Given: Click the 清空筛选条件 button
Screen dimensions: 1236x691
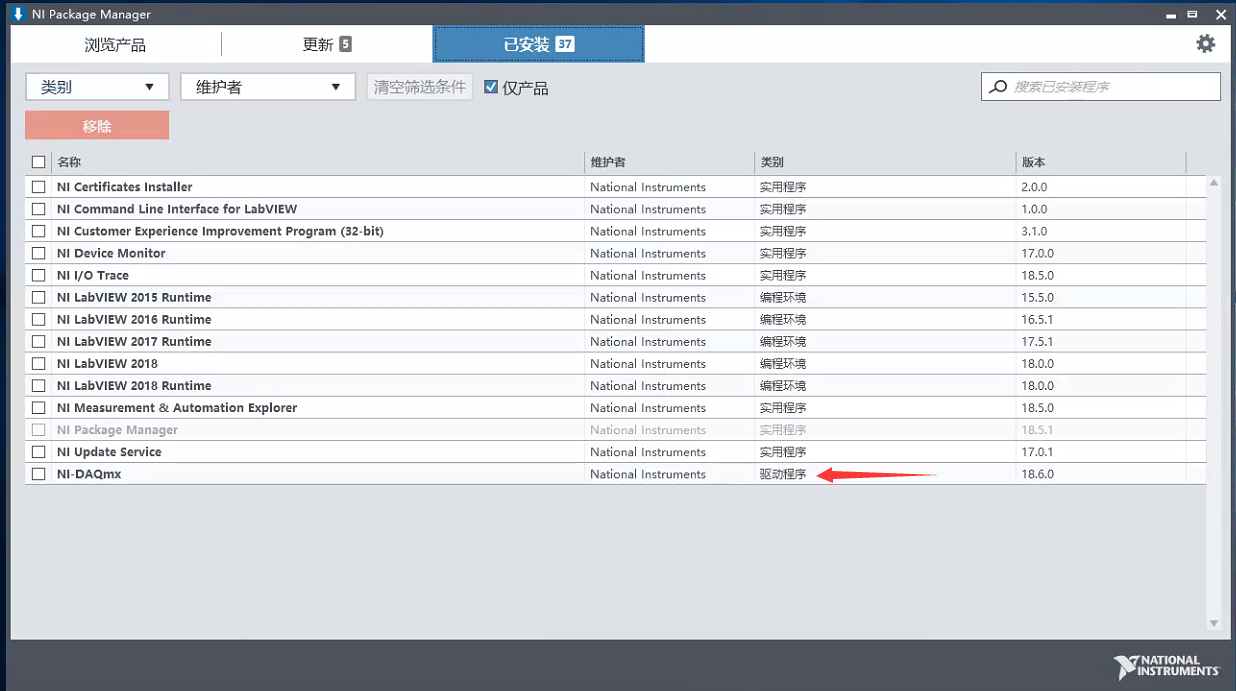Looking at the screenshot, I should (x=420, y=87).
